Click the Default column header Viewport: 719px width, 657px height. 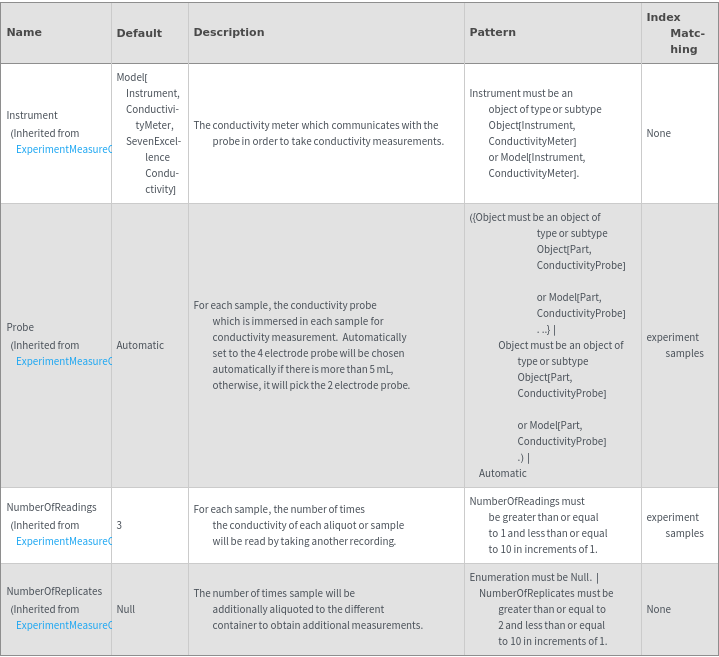[139, 33]
